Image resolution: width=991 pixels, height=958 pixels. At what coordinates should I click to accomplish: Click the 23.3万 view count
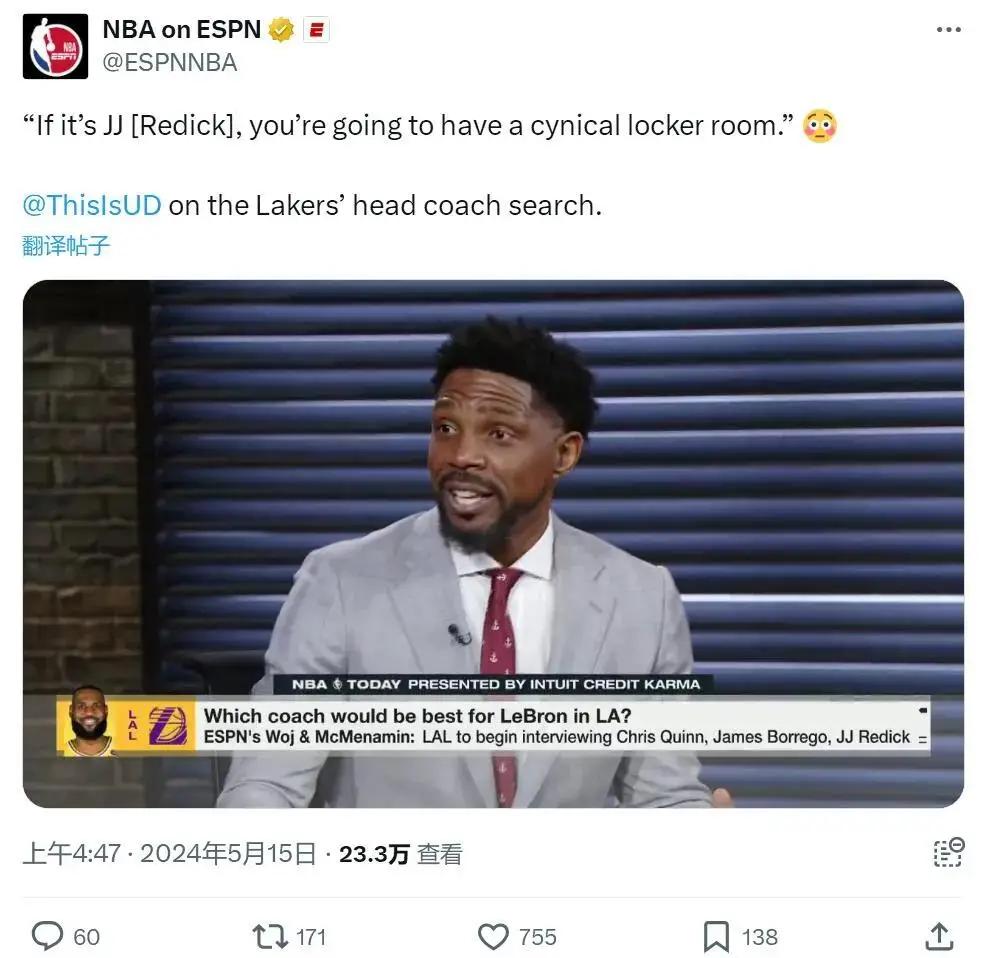(374, 854)
